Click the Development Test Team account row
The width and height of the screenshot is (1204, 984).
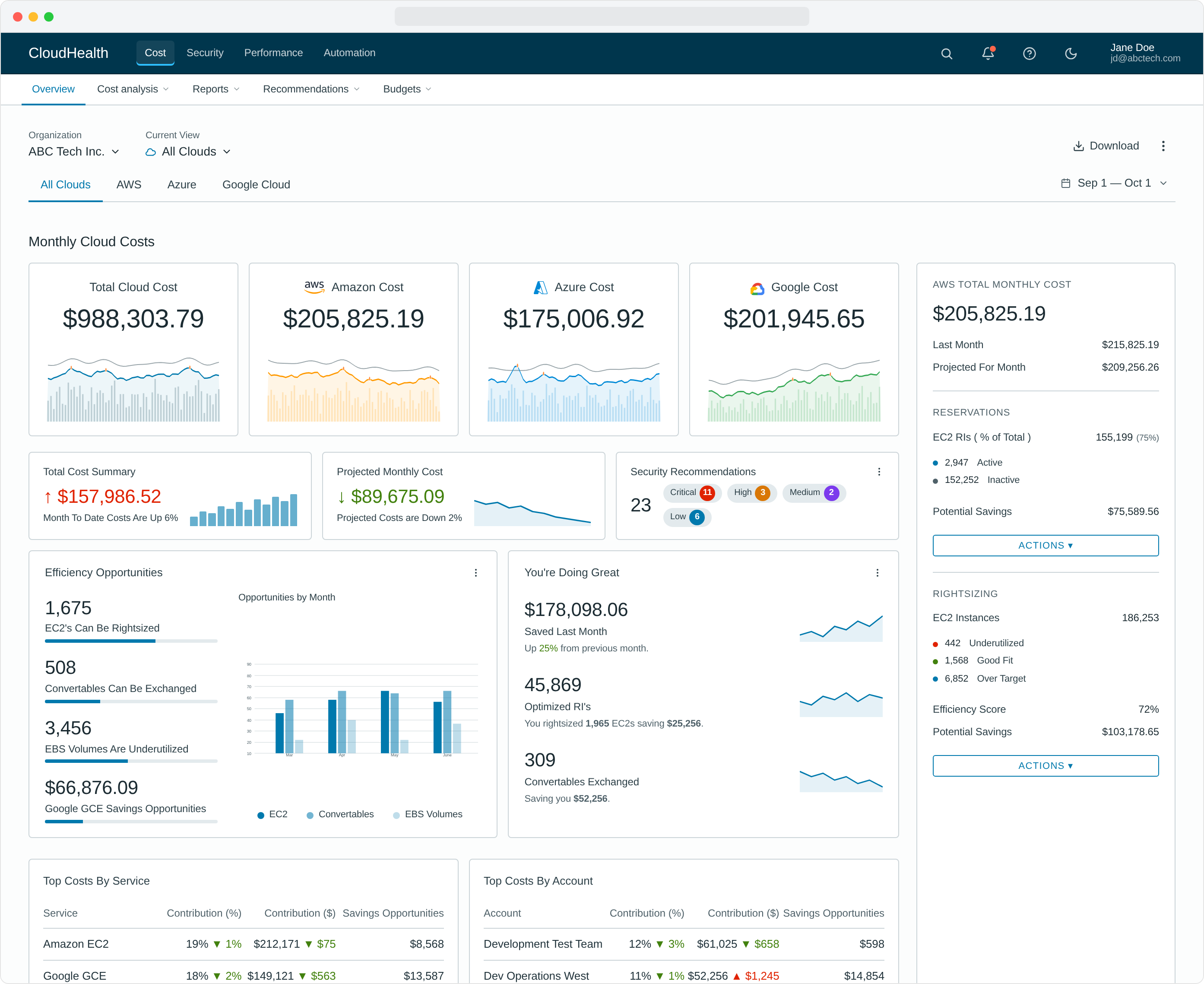pos(683,944)
